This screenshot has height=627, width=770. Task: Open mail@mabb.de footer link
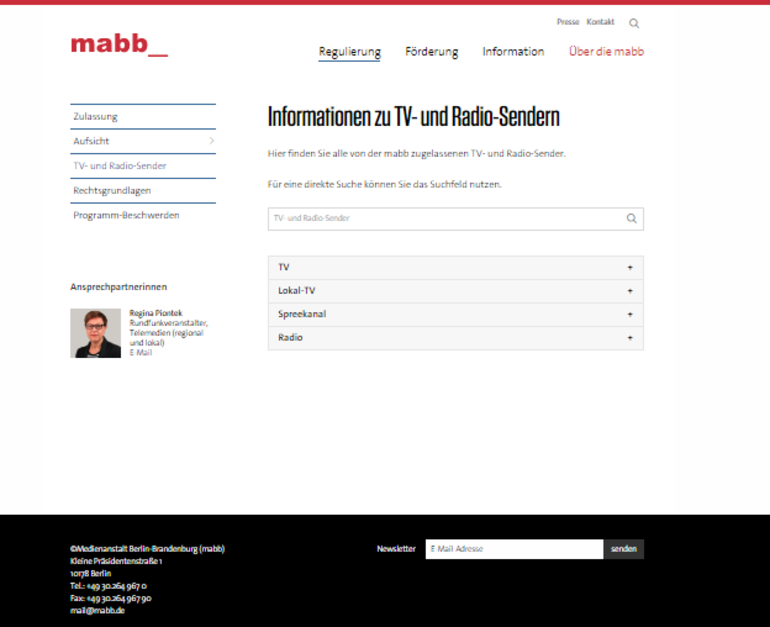(x=97, y=610)
